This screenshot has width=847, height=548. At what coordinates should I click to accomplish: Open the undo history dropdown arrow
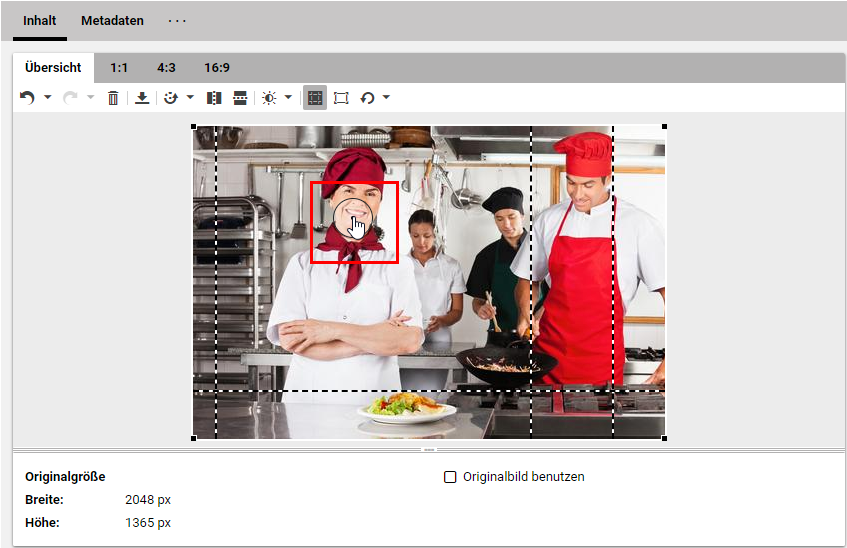tap(48, 98)
